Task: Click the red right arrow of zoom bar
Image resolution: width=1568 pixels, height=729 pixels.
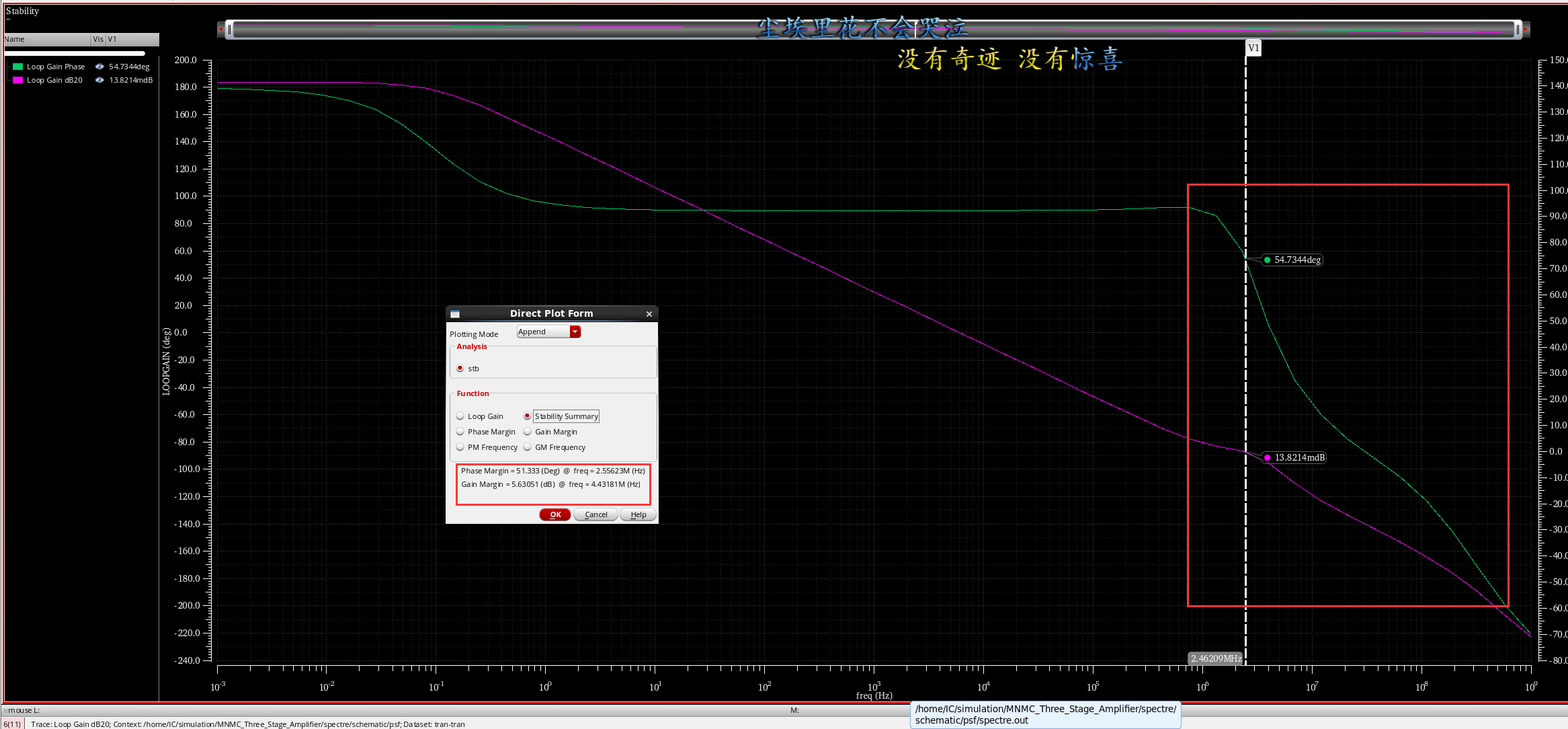Action: coord(1526,30)
